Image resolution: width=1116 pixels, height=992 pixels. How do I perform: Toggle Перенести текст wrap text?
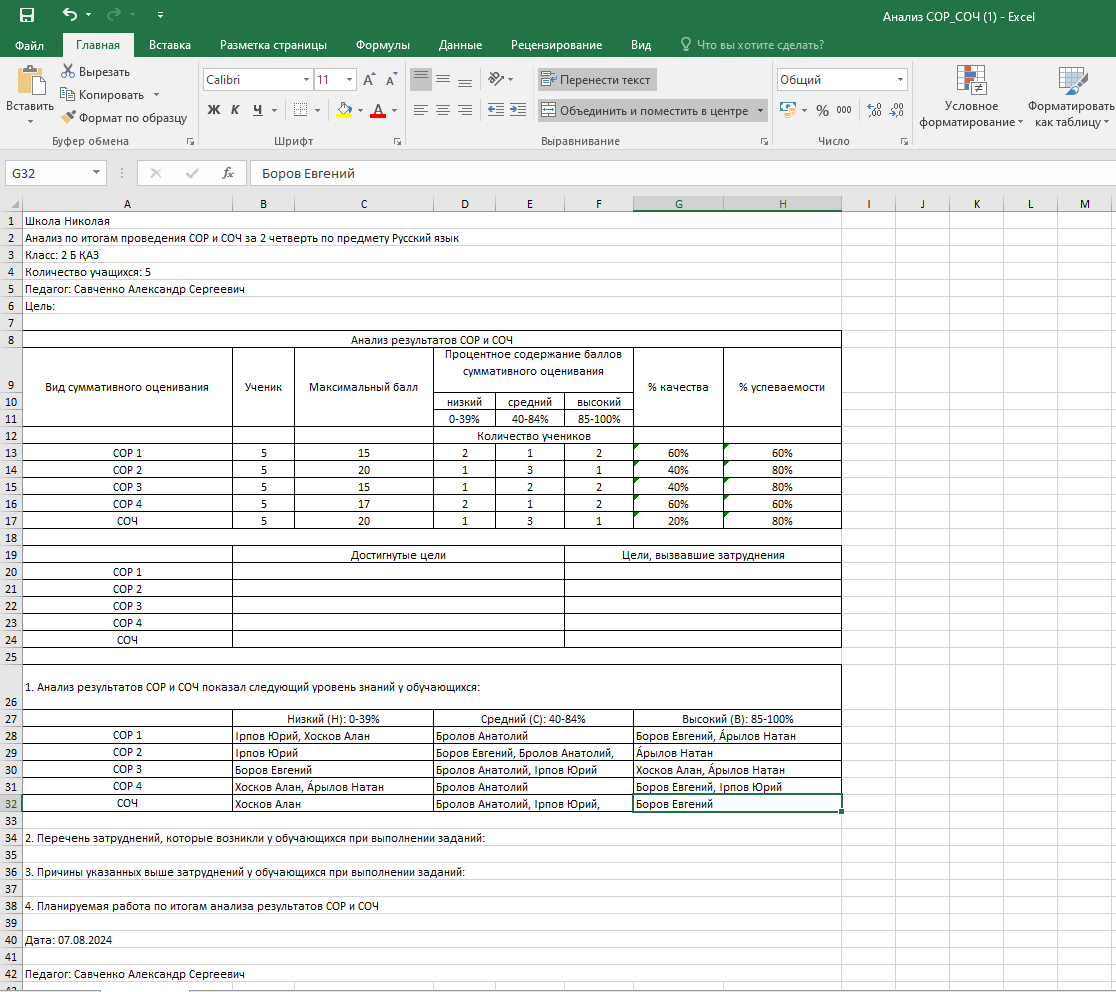coord(596,80)
